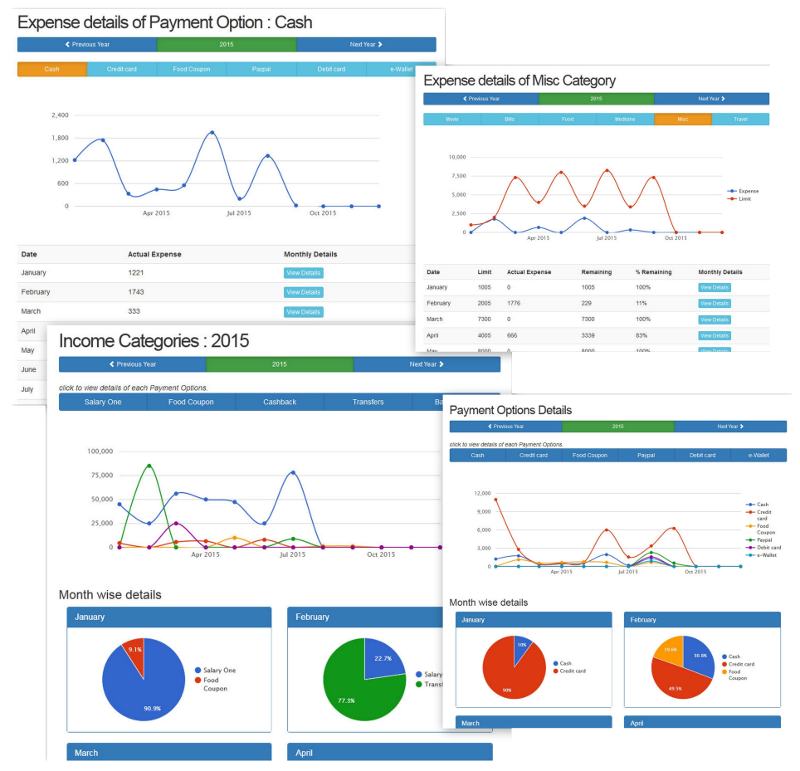Image resolution: width=800 pixels, height=771 pixels.
Task: Open Debit card tab in Payment Options Details
Action: (x=703, y=455)
